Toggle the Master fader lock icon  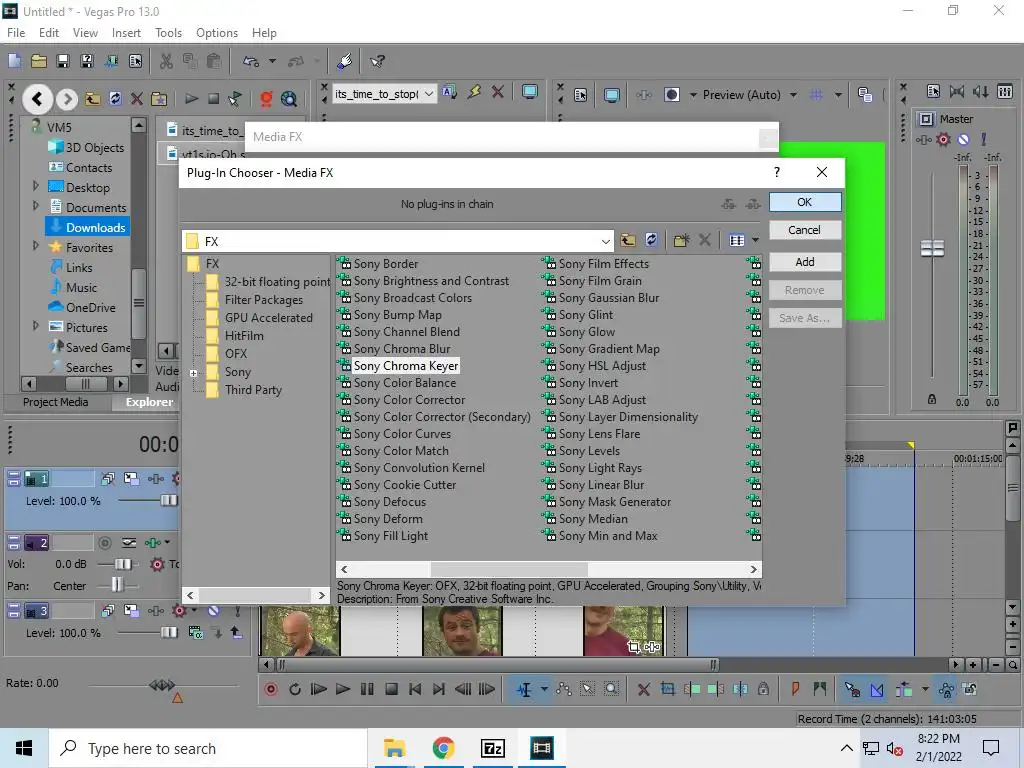point(932,399)
